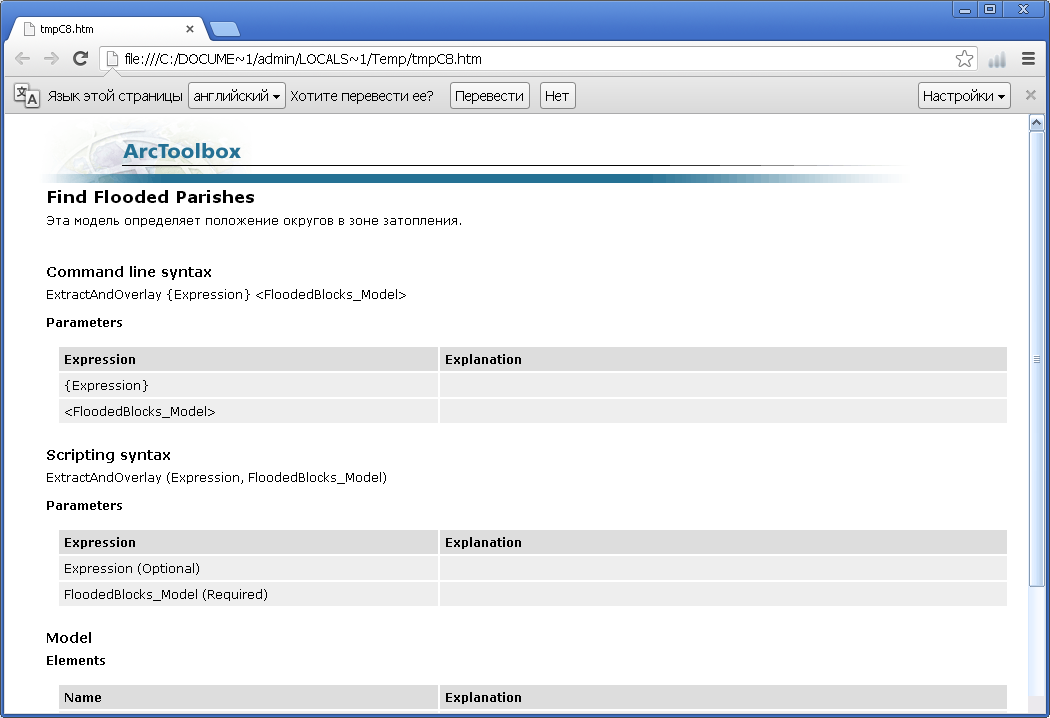Image resolution: width=1050 pixels, height=718 pixels.
Task: Click the <FloodedBlocks_Model> table cell
Action: 248,411
